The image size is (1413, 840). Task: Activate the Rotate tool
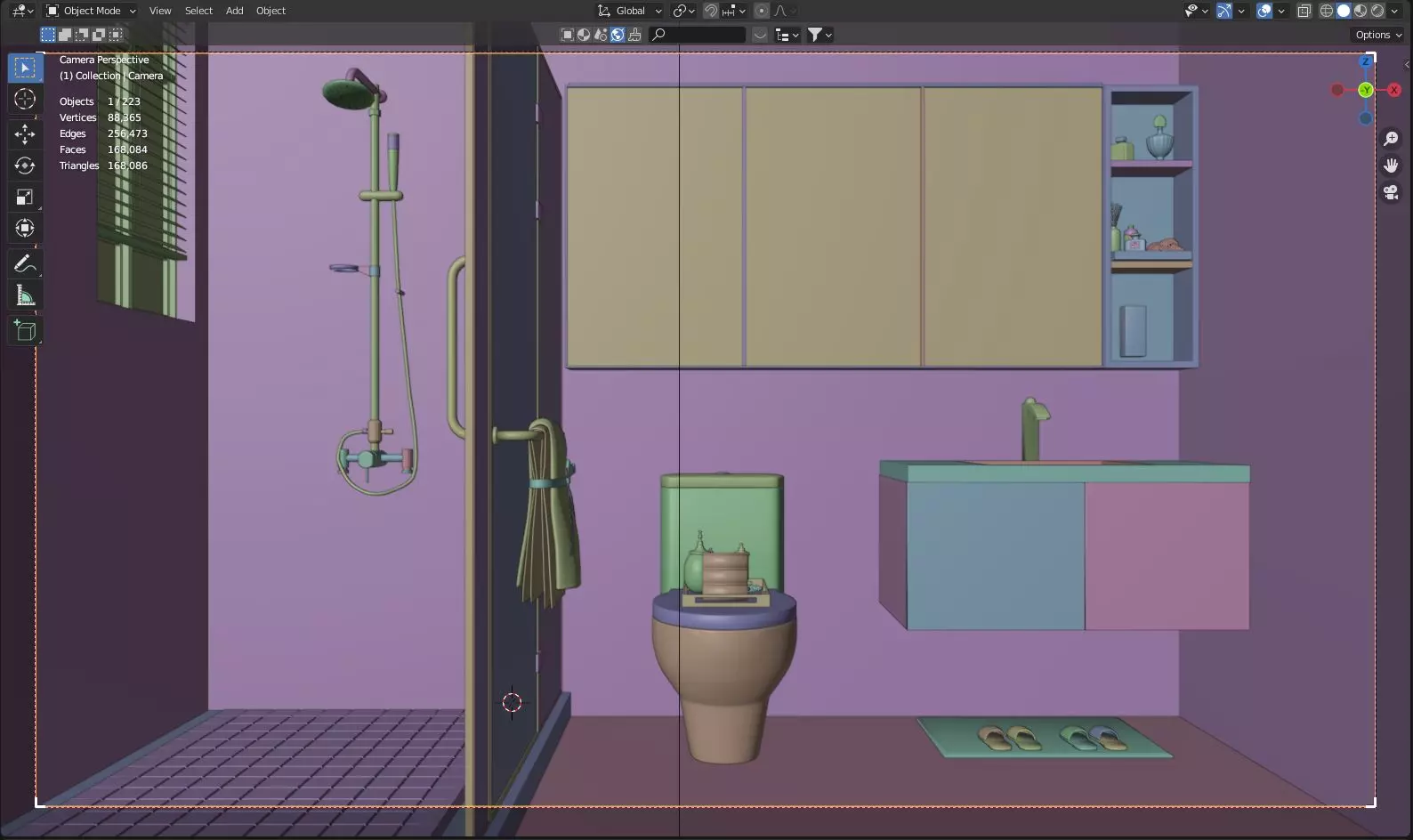coord(25,166)
